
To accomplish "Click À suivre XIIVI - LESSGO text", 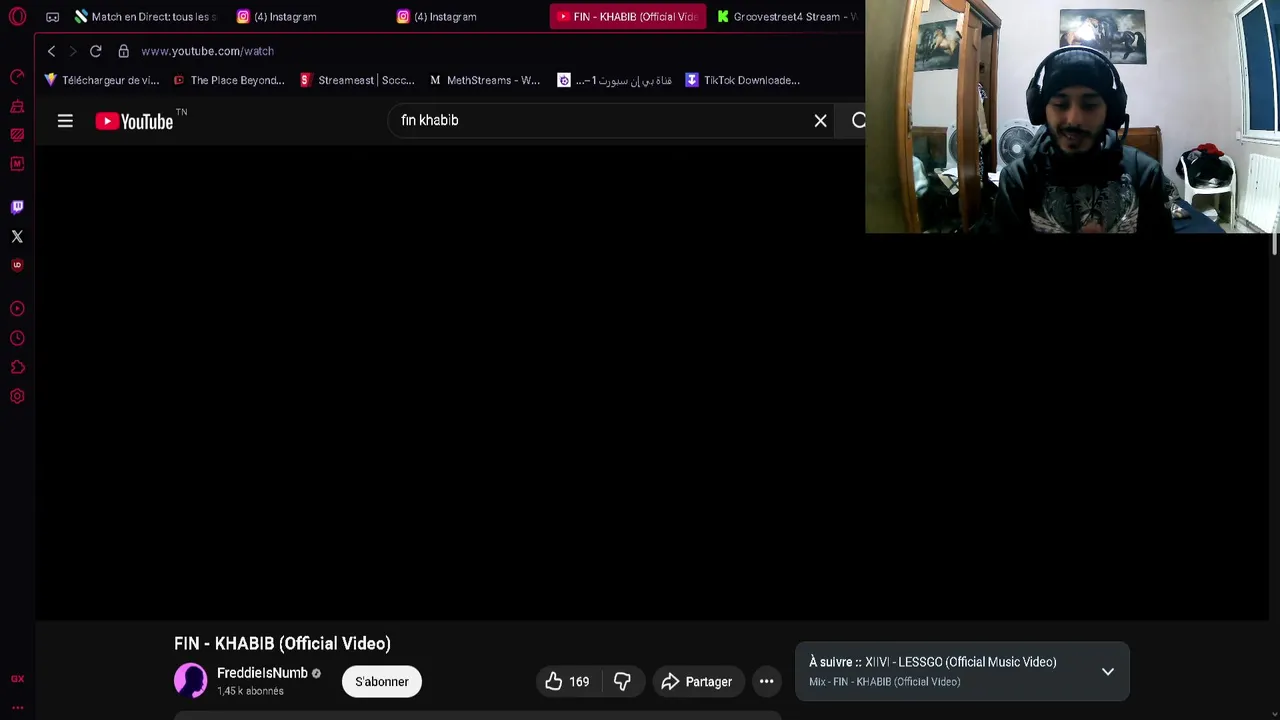I will (932, 662).
